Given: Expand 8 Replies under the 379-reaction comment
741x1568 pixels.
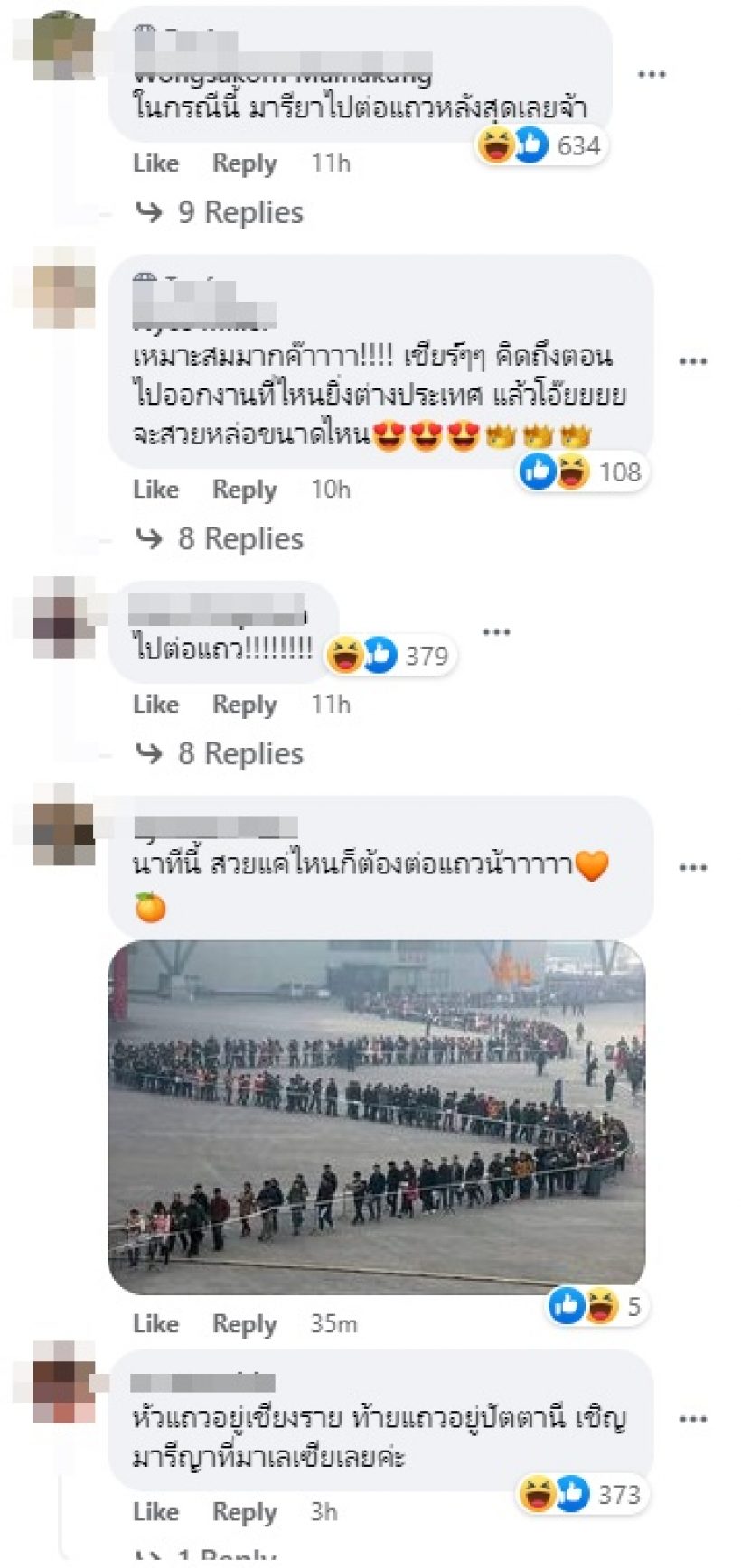Looking at the screenshot, I should 220,753.
